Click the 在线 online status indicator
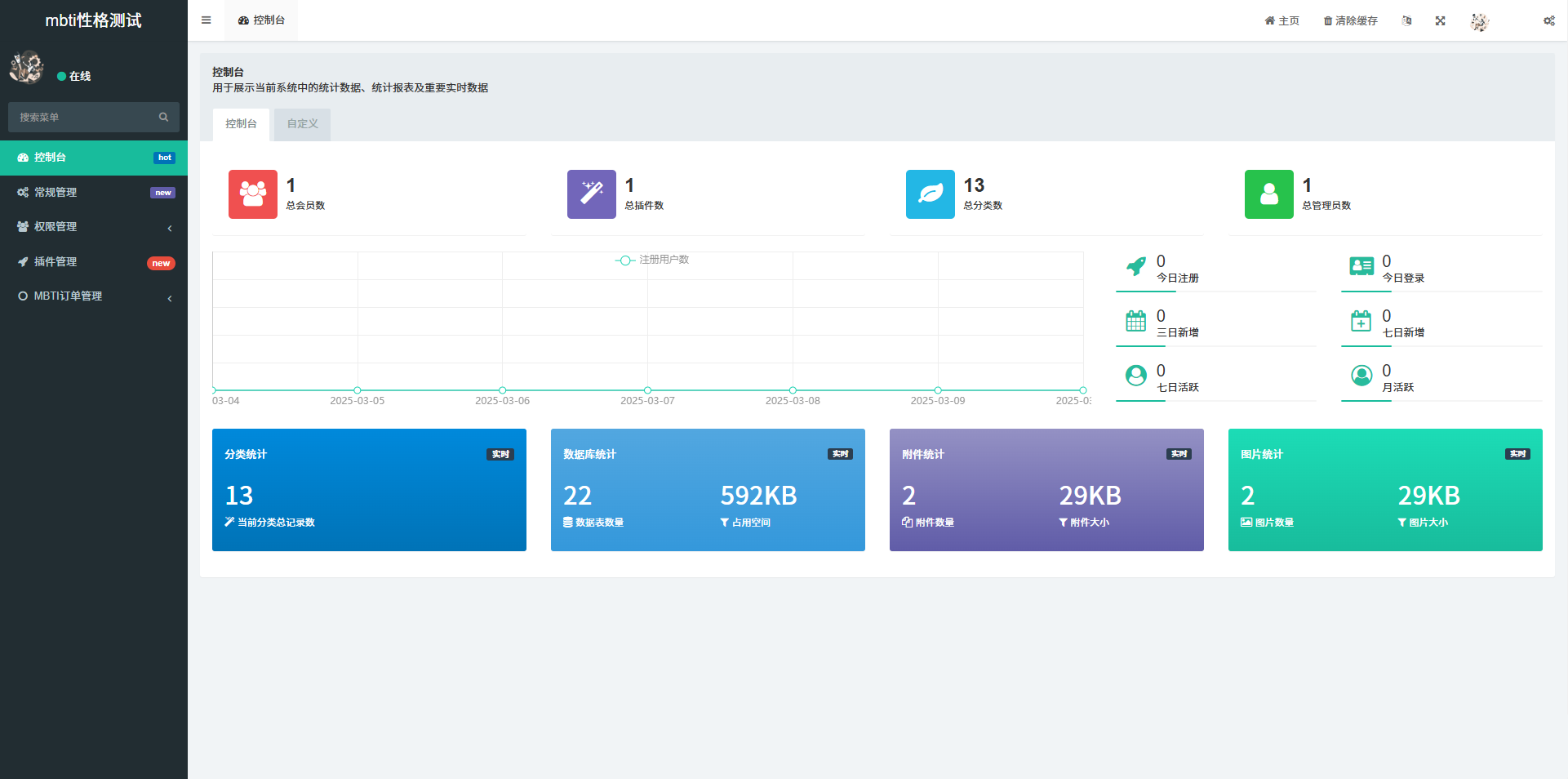 click(x=74, y=76)
